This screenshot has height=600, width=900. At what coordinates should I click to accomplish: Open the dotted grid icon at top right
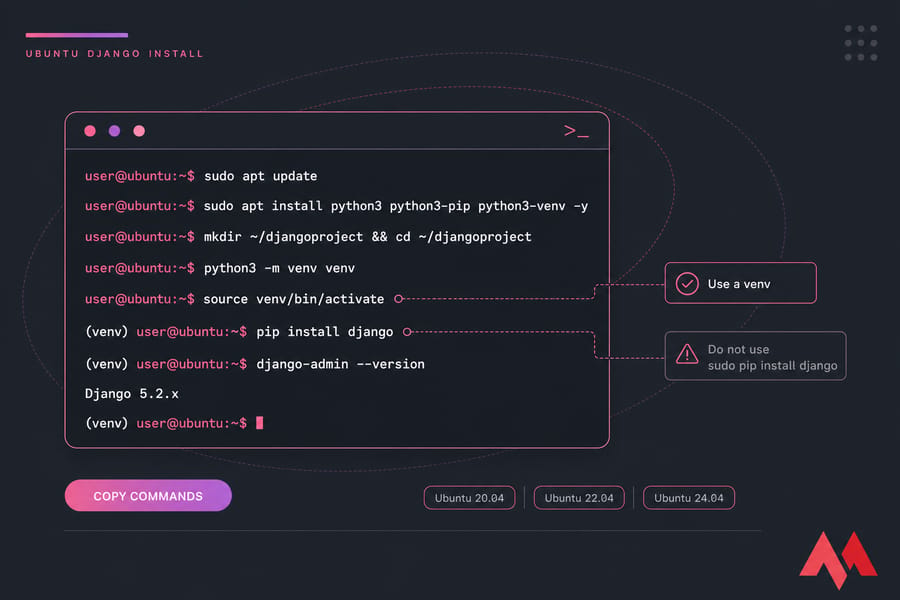click(860, 42)
